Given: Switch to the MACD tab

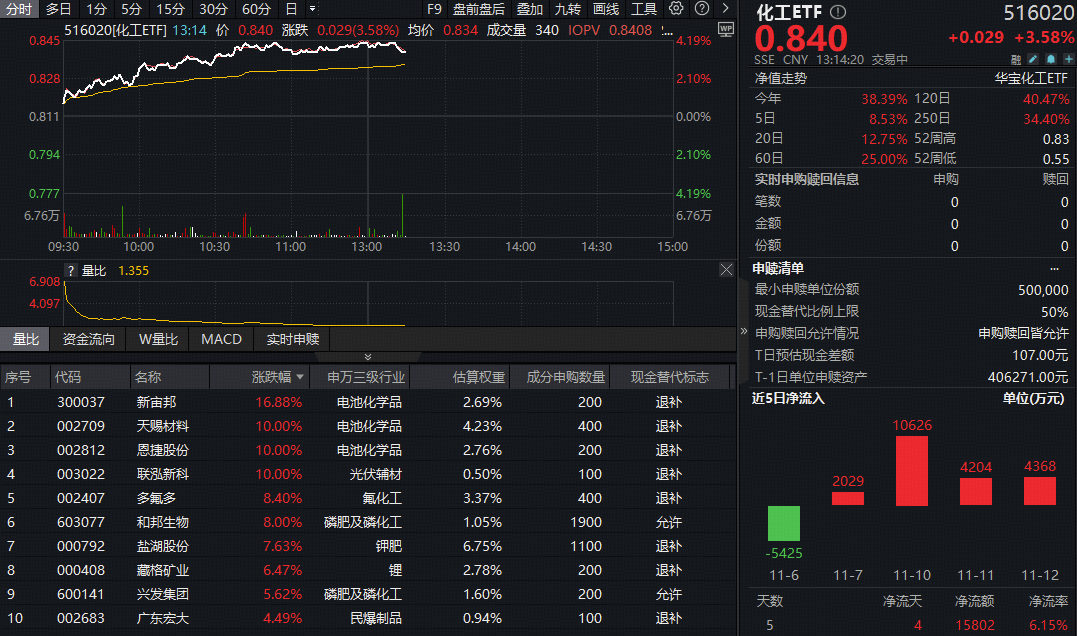Looking at the screenshot, I should pyautogui.click(x=220, y=339).
